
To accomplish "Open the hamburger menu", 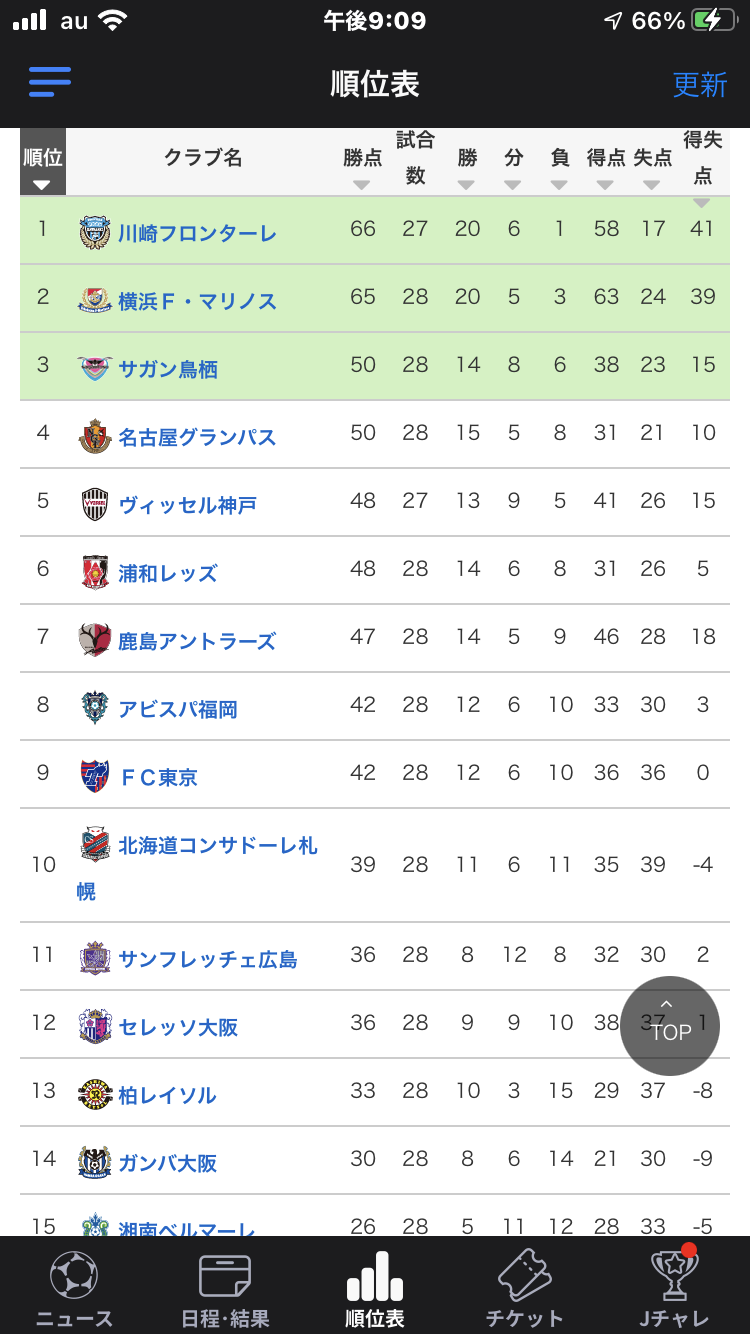I will 50,82.
